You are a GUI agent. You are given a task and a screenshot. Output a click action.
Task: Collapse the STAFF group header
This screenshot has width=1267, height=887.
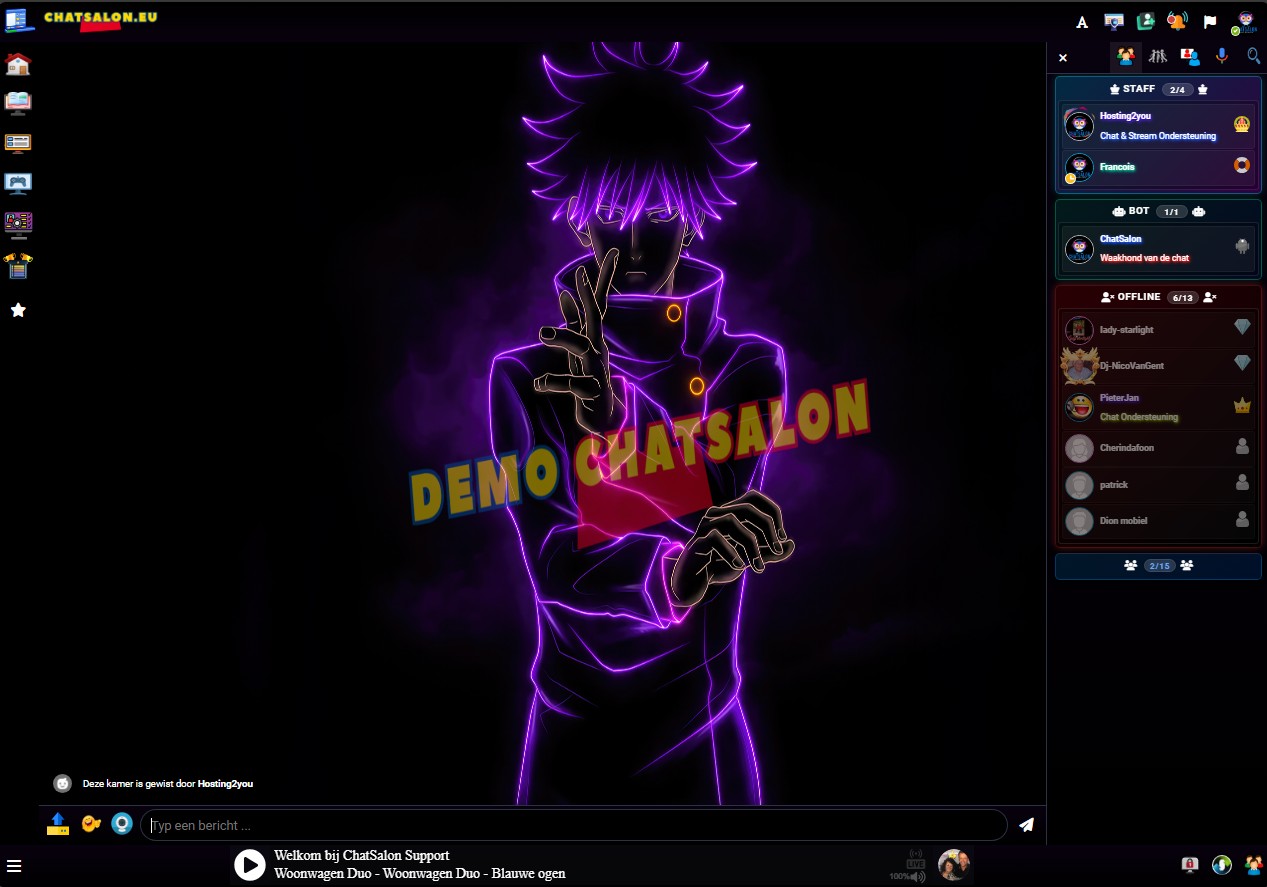[1158, 89]
